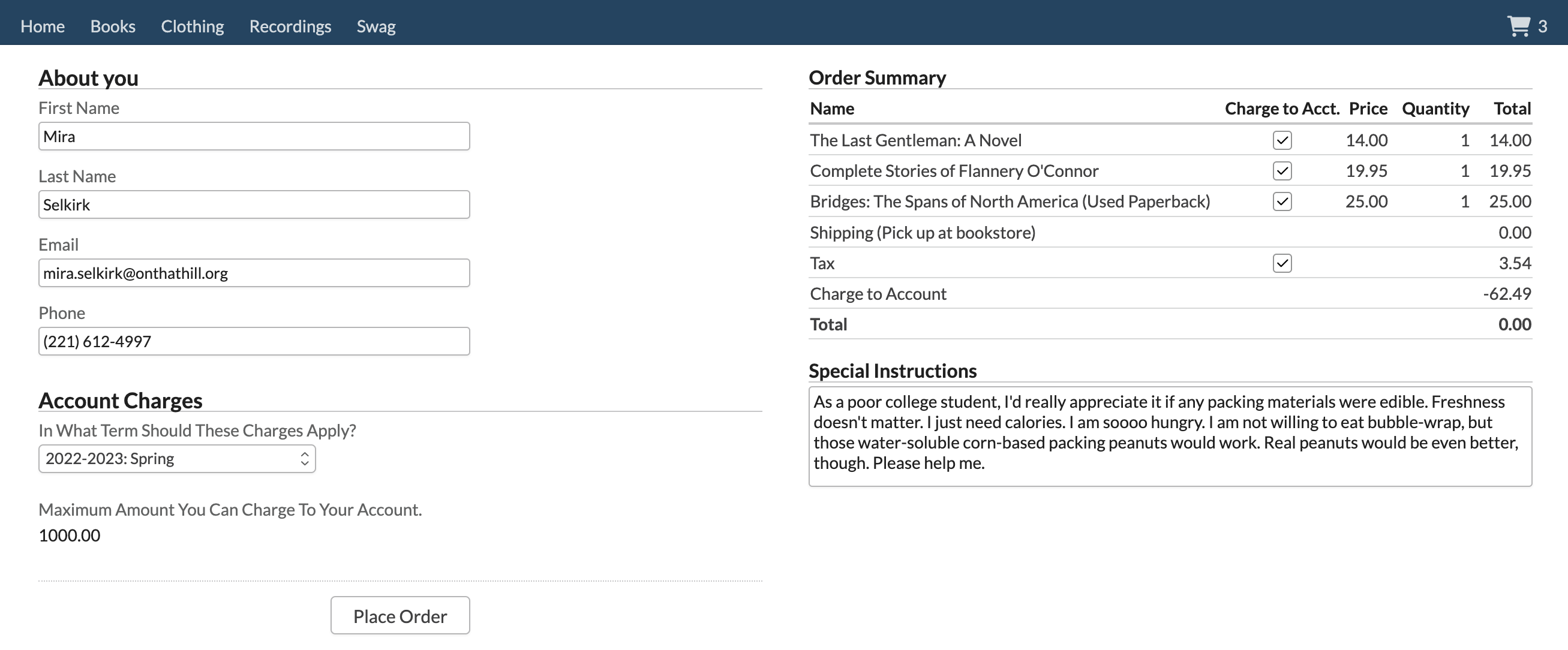1568x650 pixels.
Task: Click the Bridges paperback item name
Action: tap(1009, 201)
